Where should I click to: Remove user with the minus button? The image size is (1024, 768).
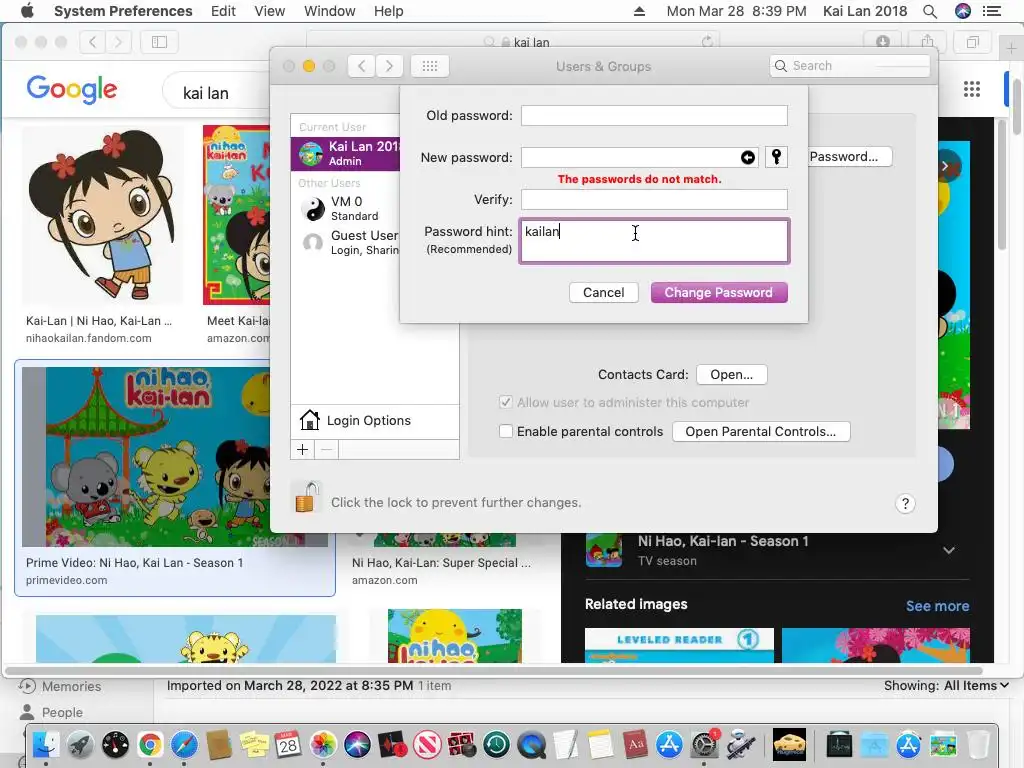pyautogui.click(x=327, y=449)
